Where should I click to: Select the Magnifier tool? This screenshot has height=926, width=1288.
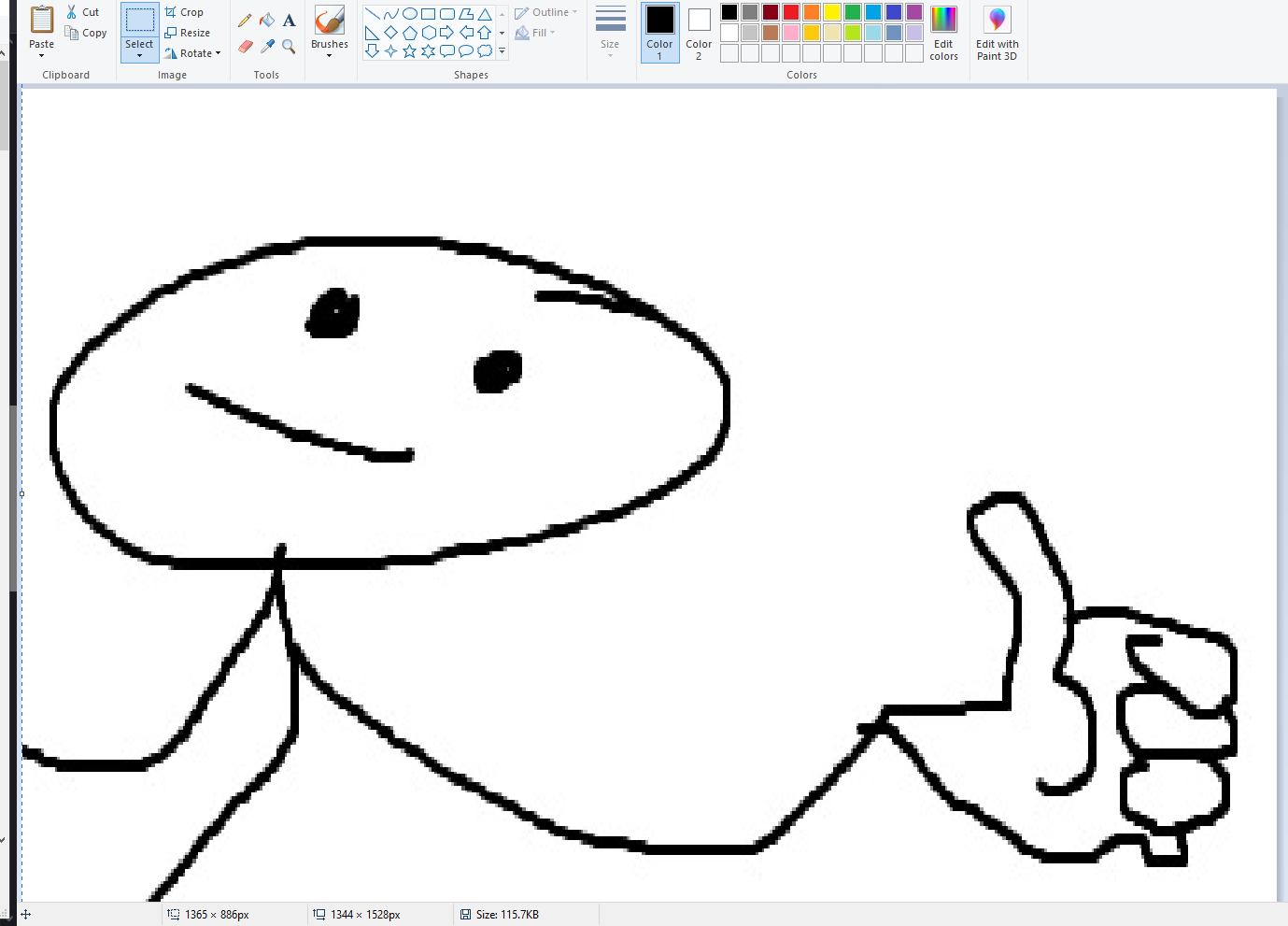pos(290,46)
